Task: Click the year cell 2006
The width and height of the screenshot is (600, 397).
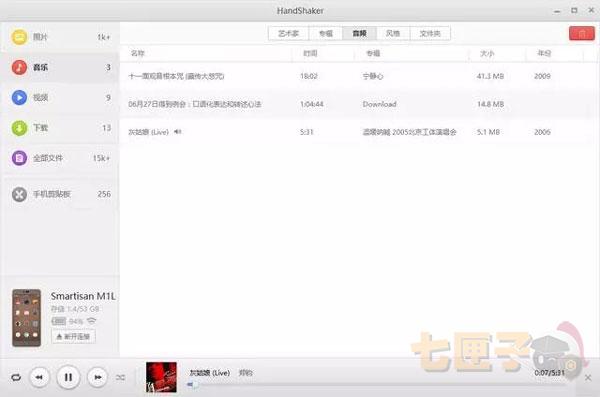Action: tap(542, 132)
